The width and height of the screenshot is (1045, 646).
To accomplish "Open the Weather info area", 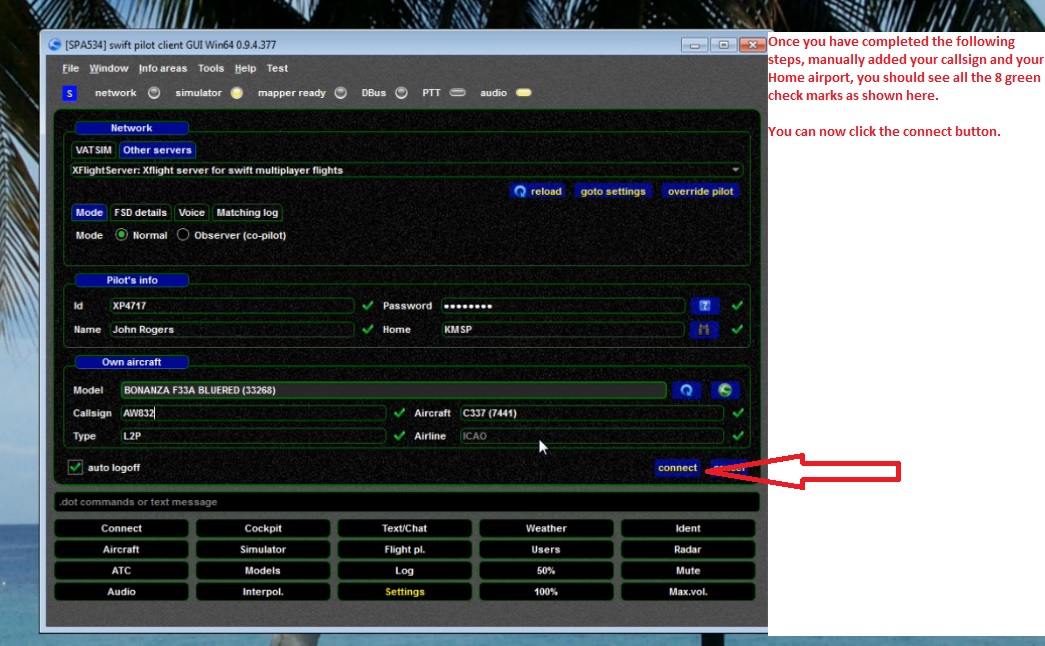I will point(546,529).
